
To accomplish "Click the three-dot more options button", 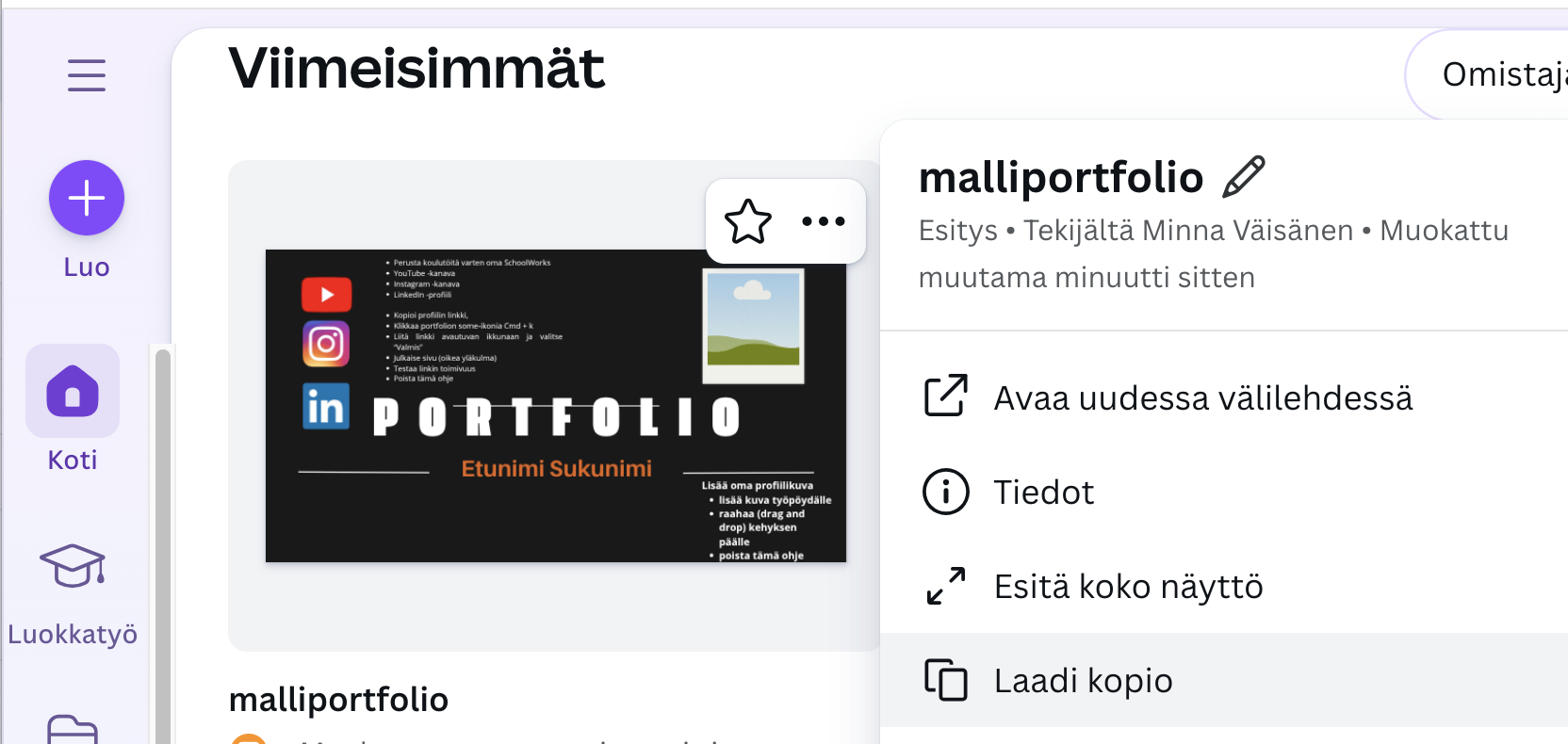I will (x=823, y=221).
